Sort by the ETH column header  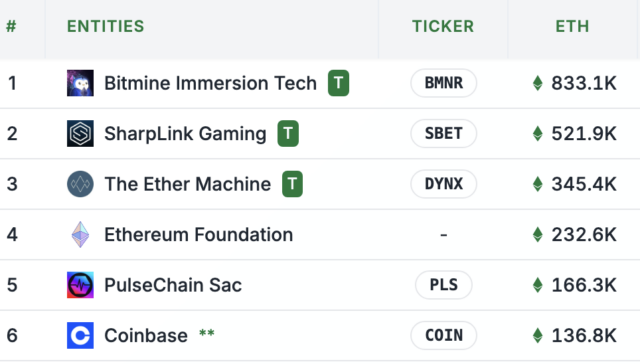point(572,27)
